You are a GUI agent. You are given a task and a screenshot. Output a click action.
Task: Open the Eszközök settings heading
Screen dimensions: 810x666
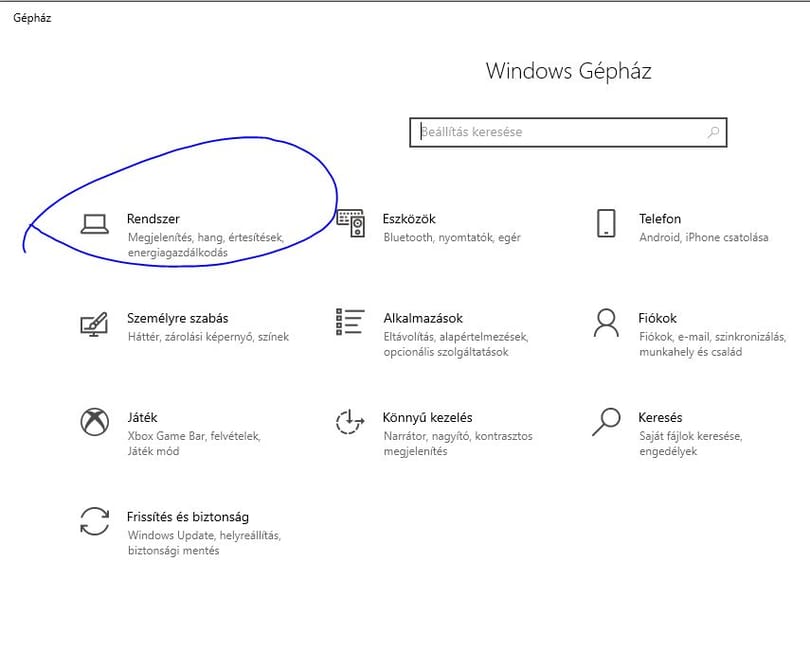tap(409, 219)
